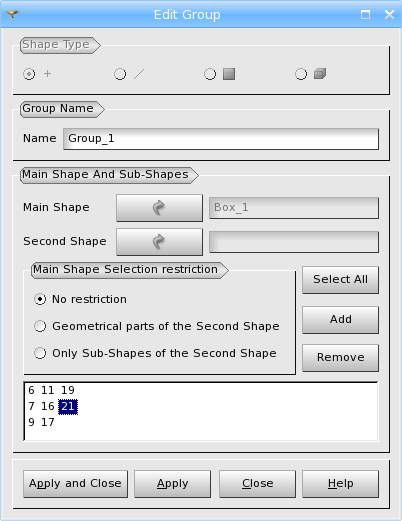Click the SALOME icon in the title bar
The image size is (402, 521).
pyautogui.click(x=12, y=14)
